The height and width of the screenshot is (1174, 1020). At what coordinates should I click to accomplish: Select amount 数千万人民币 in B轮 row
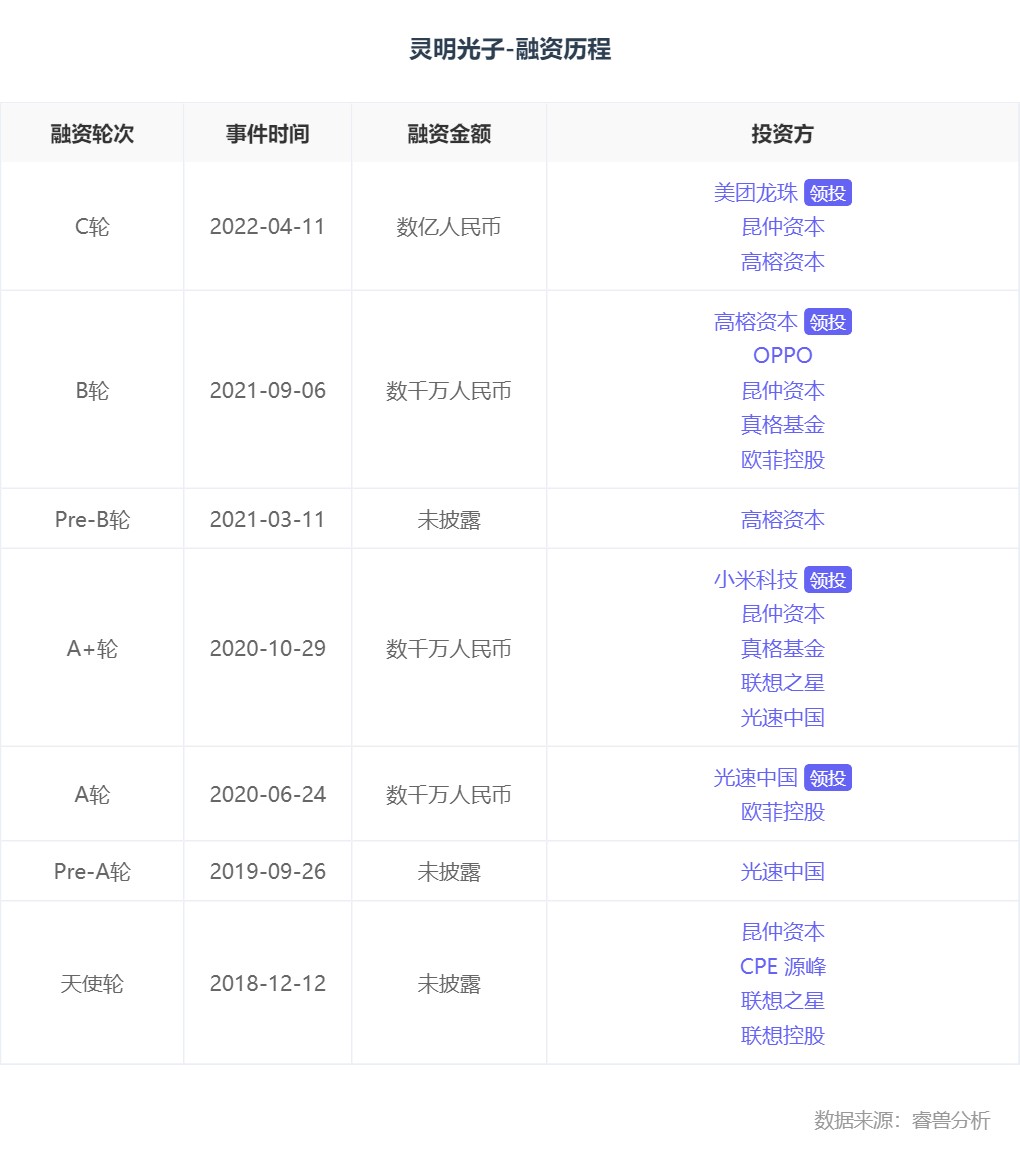pos(449,391)
